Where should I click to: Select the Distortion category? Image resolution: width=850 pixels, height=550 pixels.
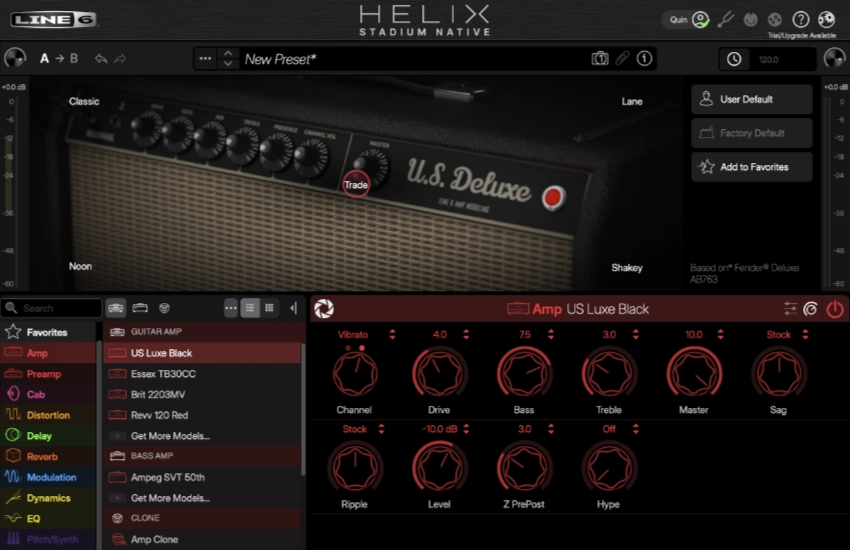pos(48,415)
